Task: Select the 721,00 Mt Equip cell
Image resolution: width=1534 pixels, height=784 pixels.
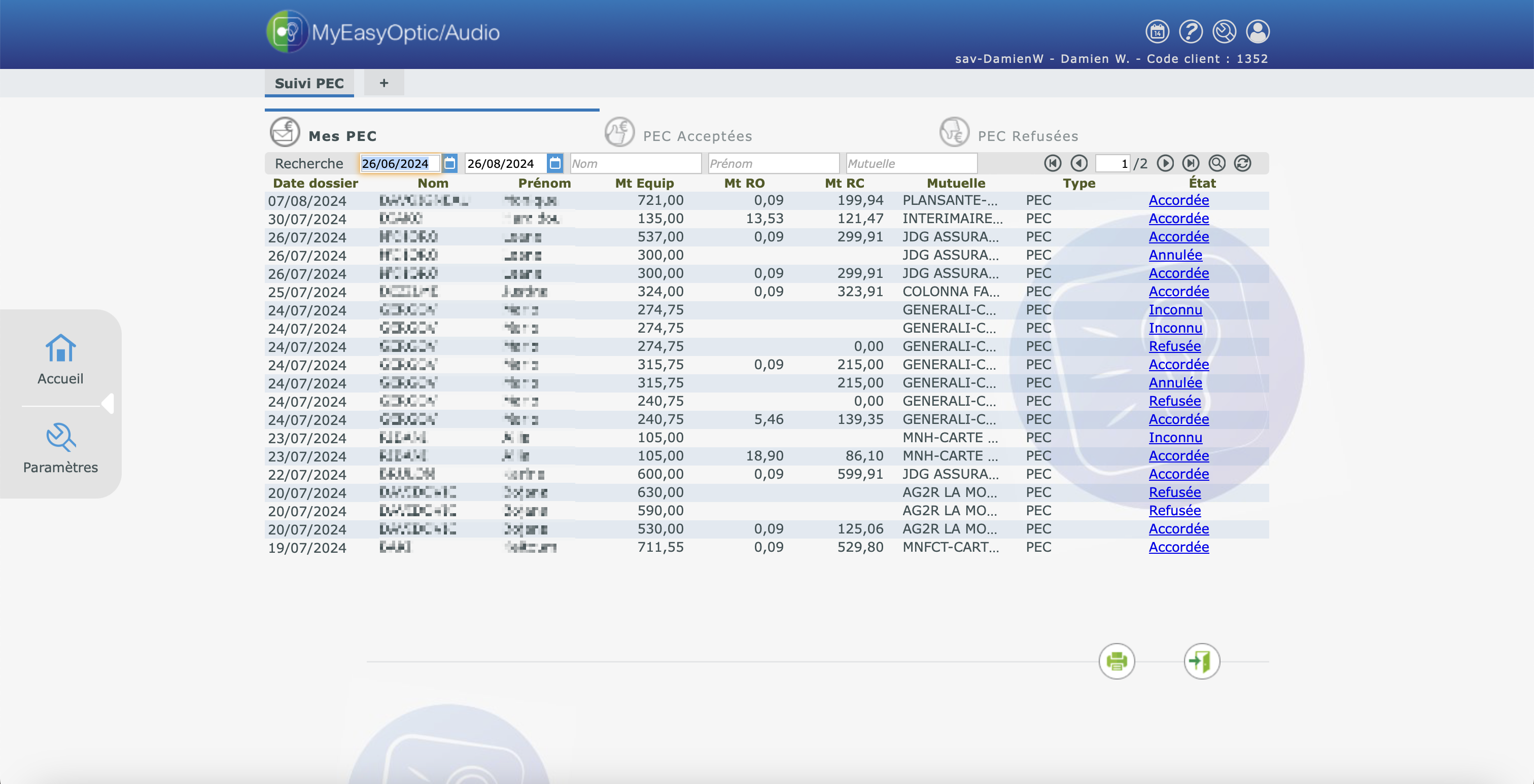Action: [x=660, y=201]
